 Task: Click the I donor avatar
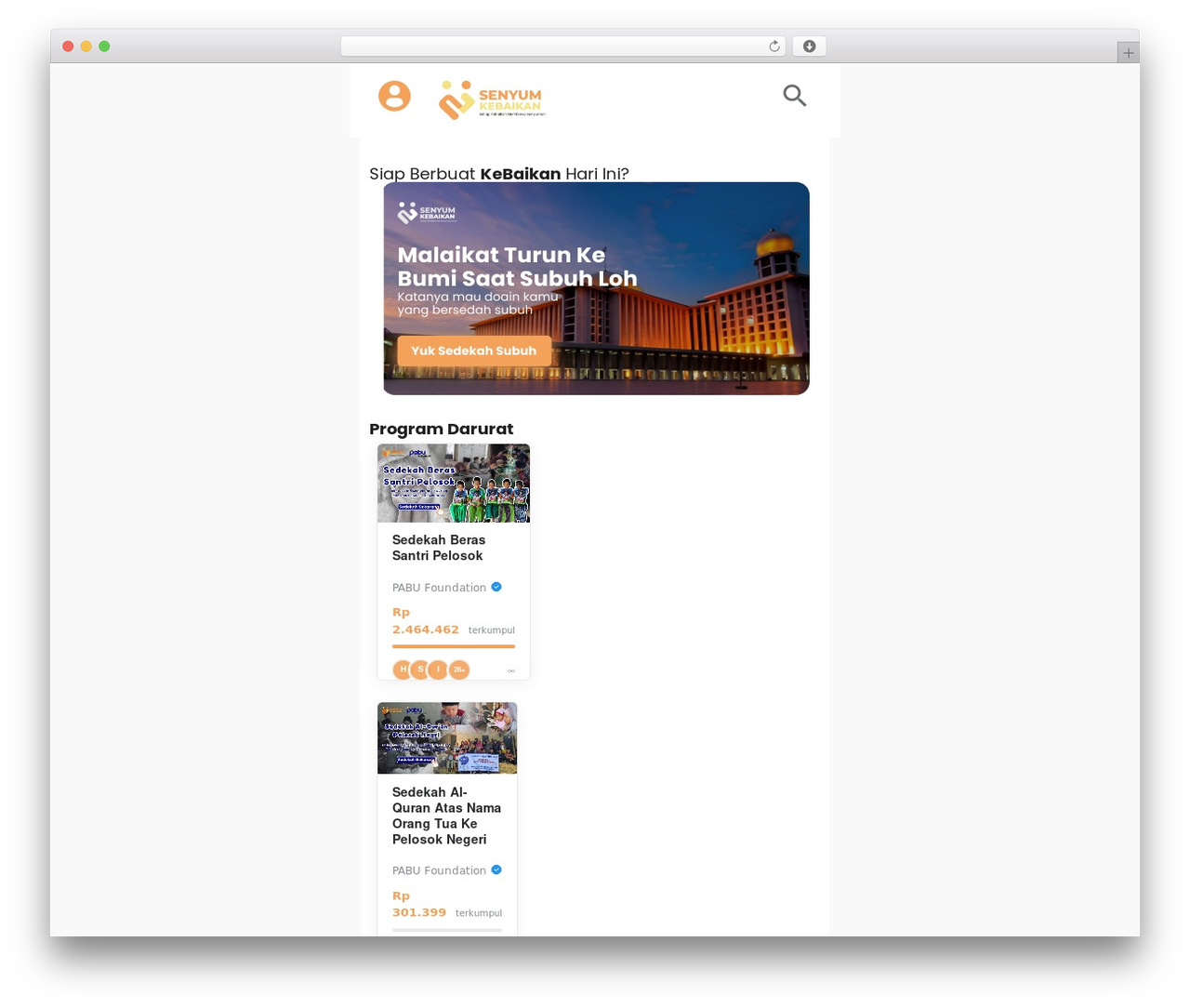[x=438, y=670]
